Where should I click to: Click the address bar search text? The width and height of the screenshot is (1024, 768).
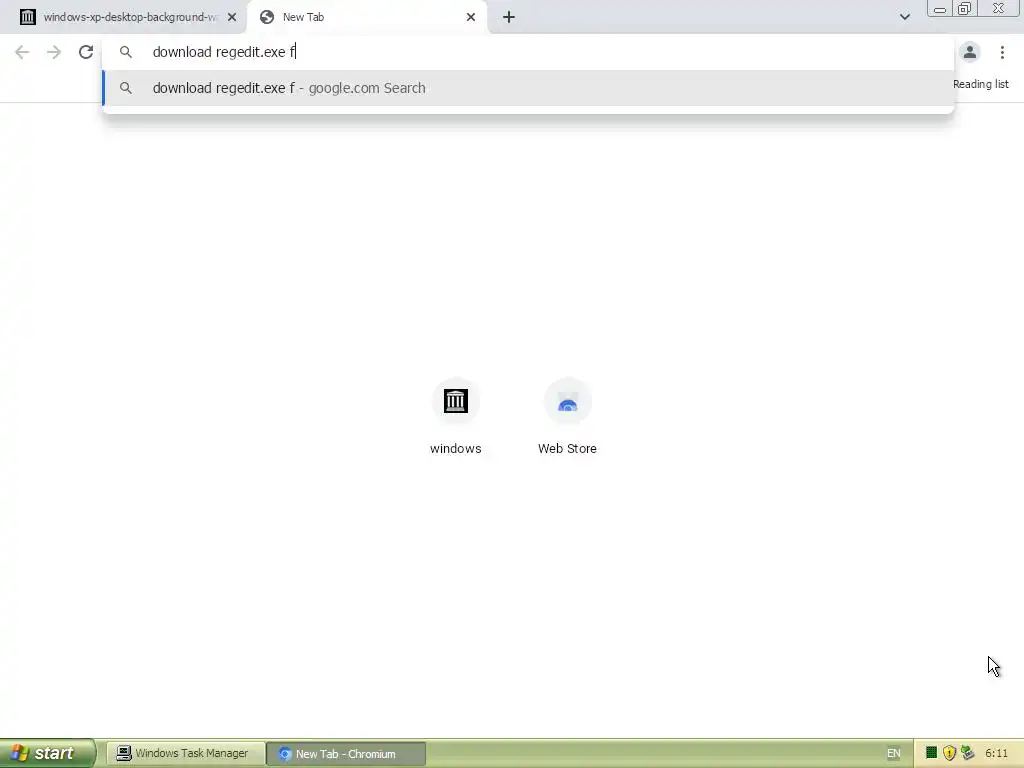(224, 52)
